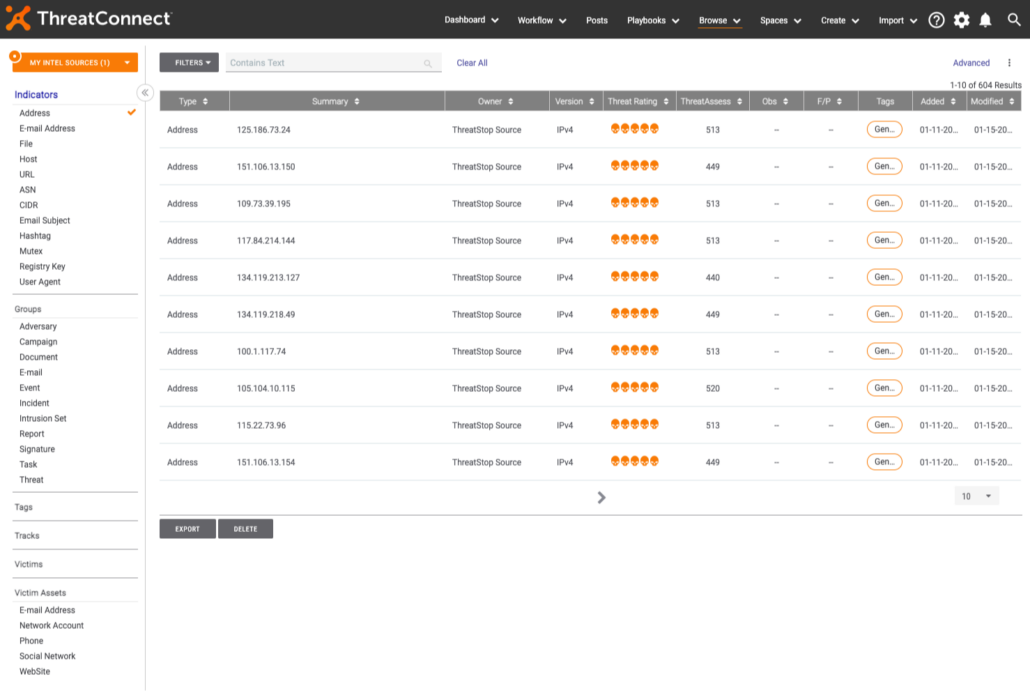Click Clear All link
This screenshot has height=695, width=1030.
(472, 63)
